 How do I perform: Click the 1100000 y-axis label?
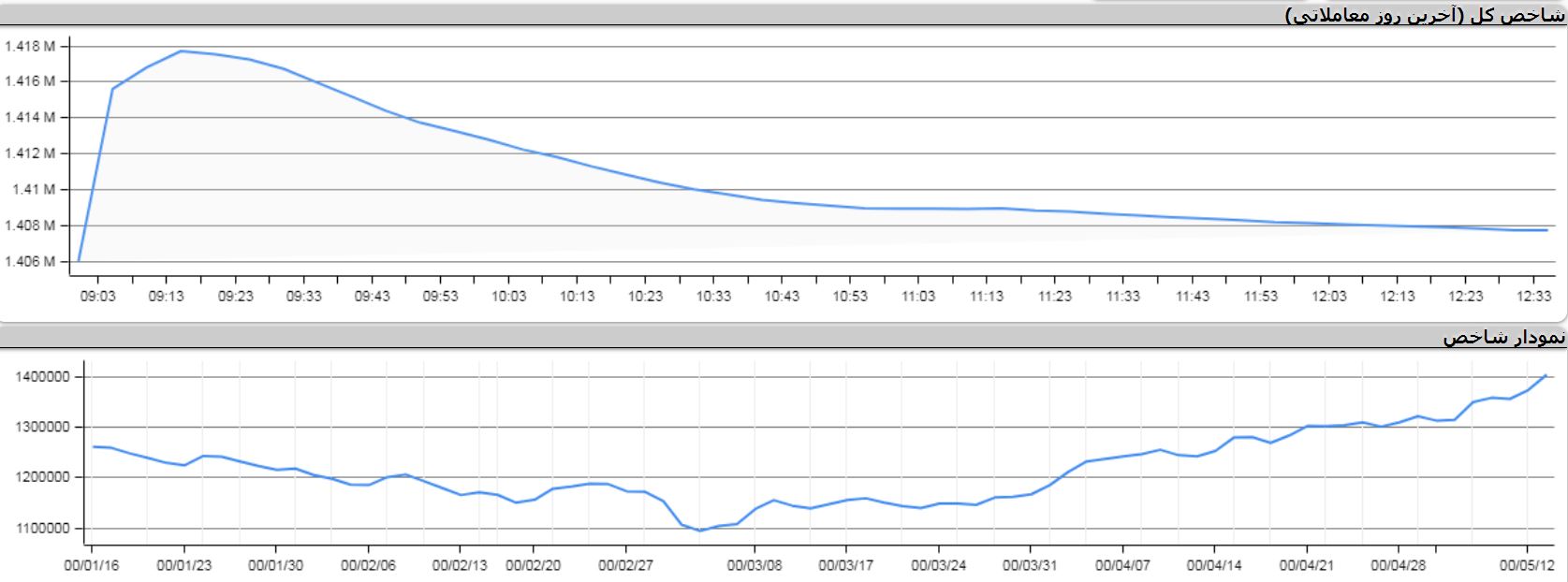click(42, 528)
